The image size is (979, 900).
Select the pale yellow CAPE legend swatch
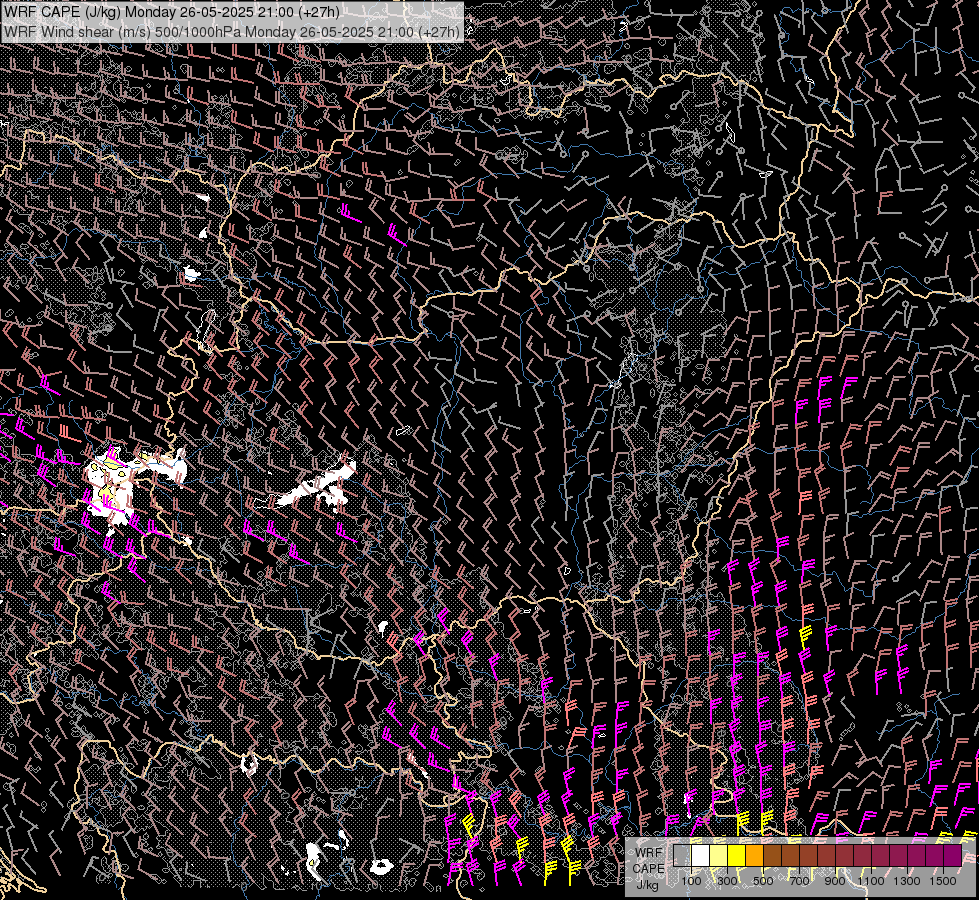[x=719, y=855]
